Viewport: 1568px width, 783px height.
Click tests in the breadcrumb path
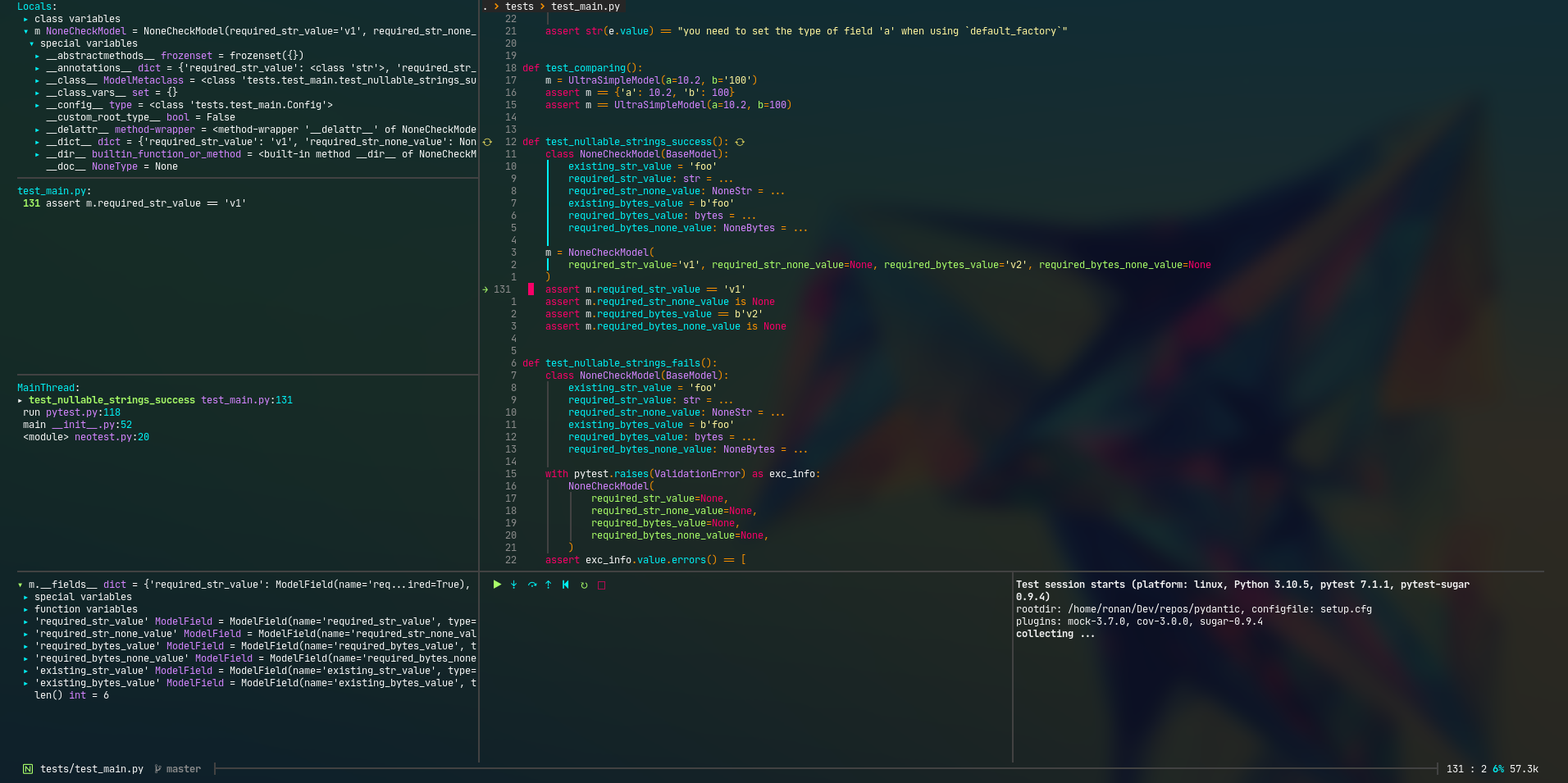point(520,7)
